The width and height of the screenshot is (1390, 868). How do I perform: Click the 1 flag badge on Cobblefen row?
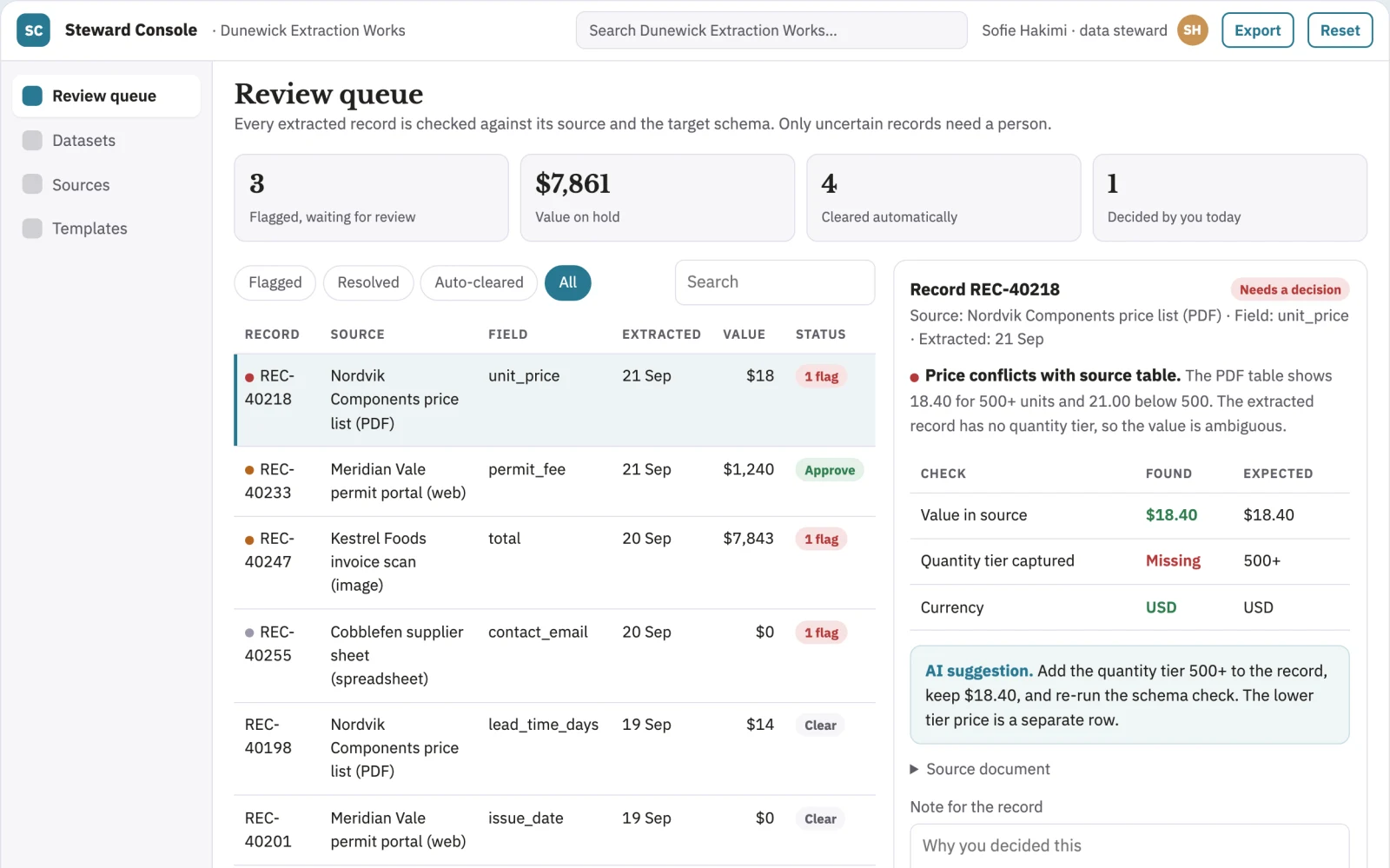(821, 633)
